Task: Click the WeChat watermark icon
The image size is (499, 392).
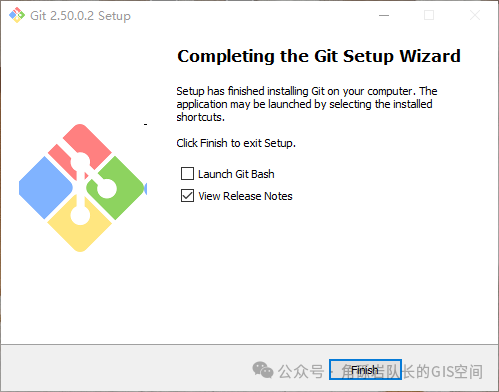Action: coord(263,370)
